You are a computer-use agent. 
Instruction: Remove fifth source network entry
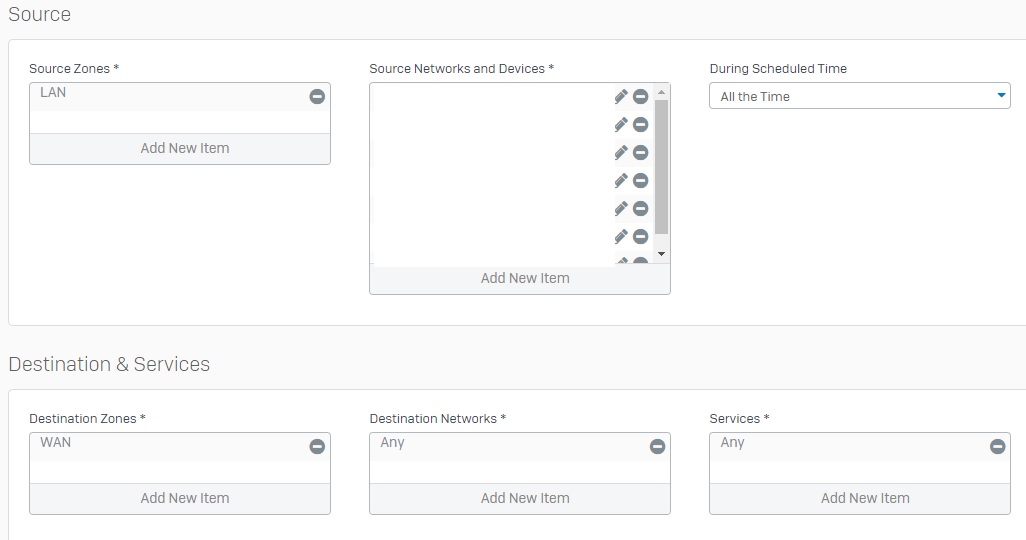click(641, 209)
